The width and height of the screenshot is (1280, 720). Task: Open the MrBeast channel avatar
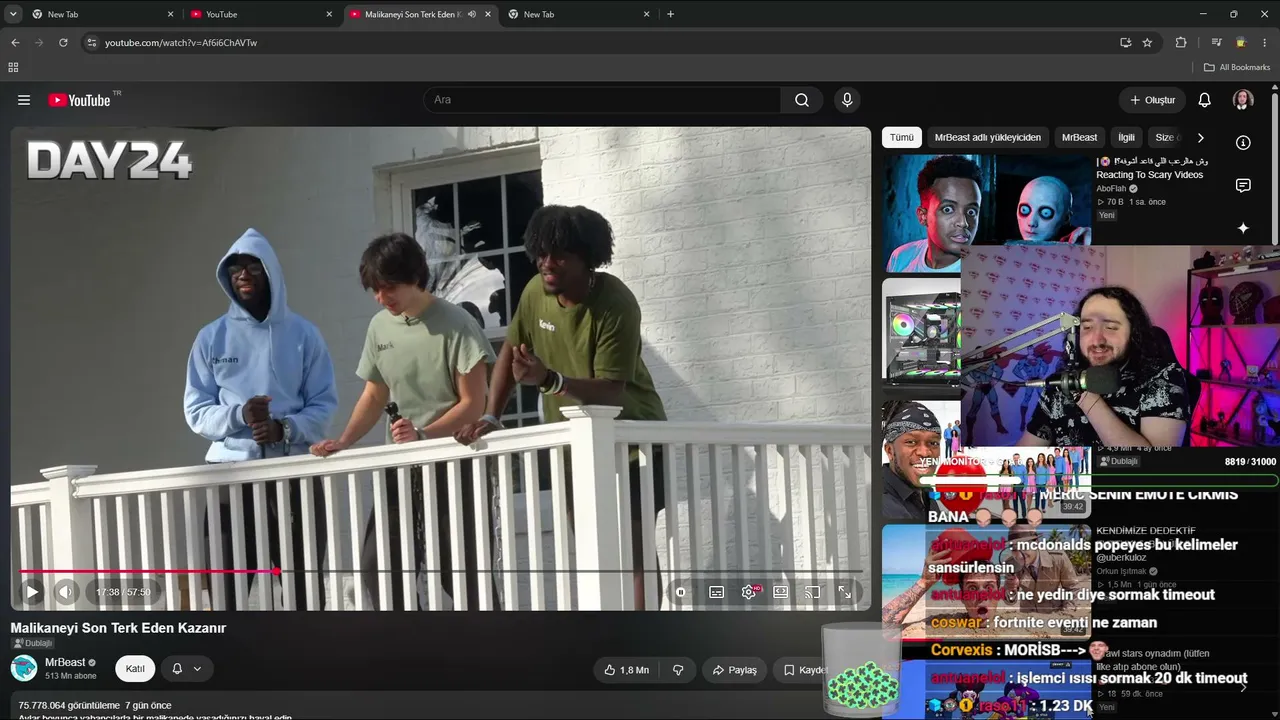coord(24,668)
